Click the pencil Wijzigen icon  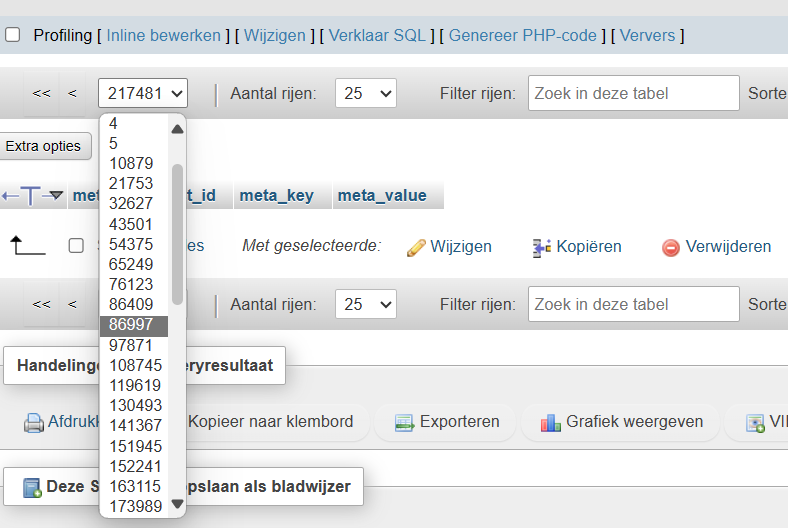pyautogui.click(x=416, y=247)
